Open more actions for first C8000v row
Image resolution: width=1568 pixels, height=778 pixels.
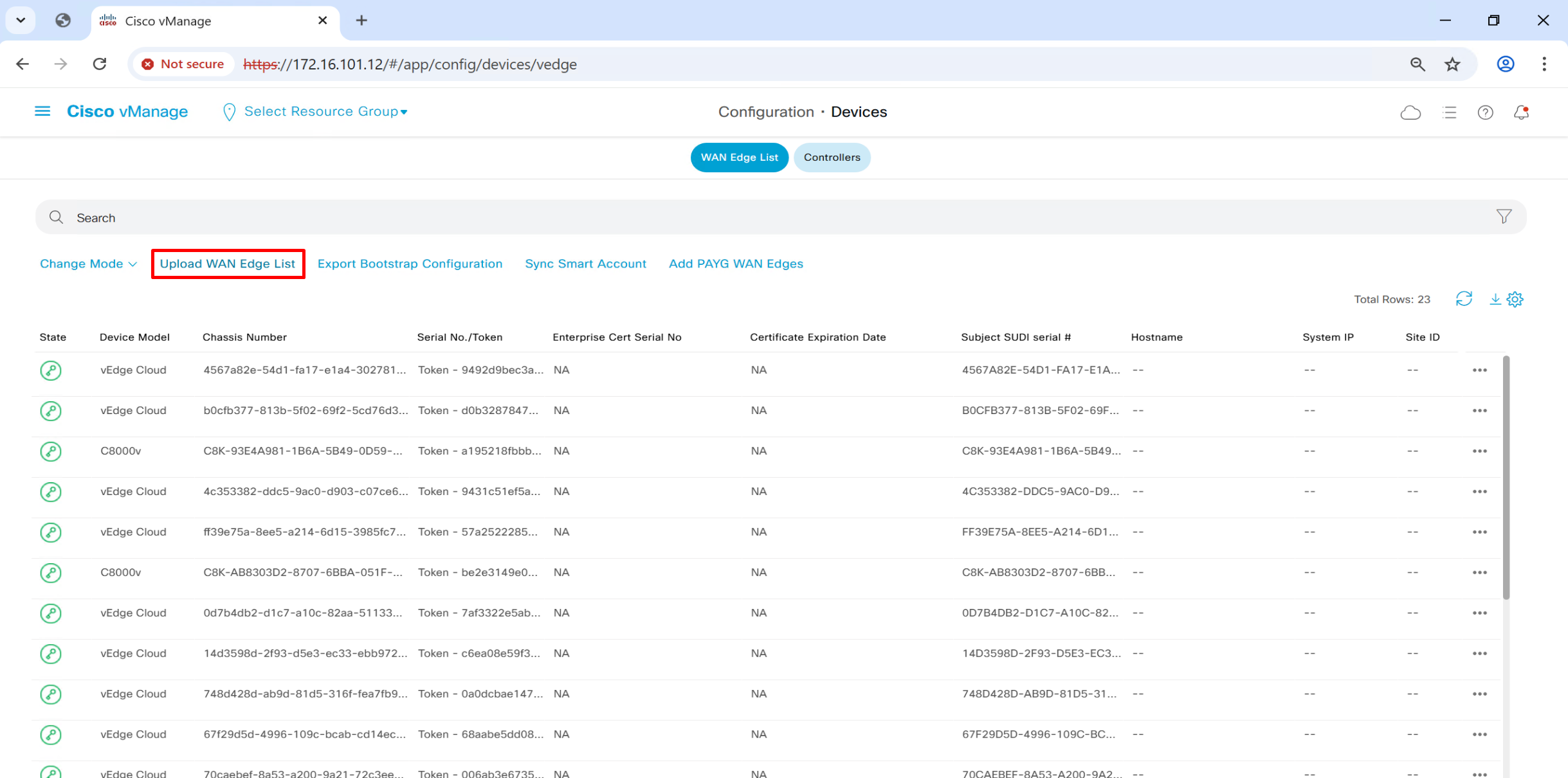[1479, 451]
